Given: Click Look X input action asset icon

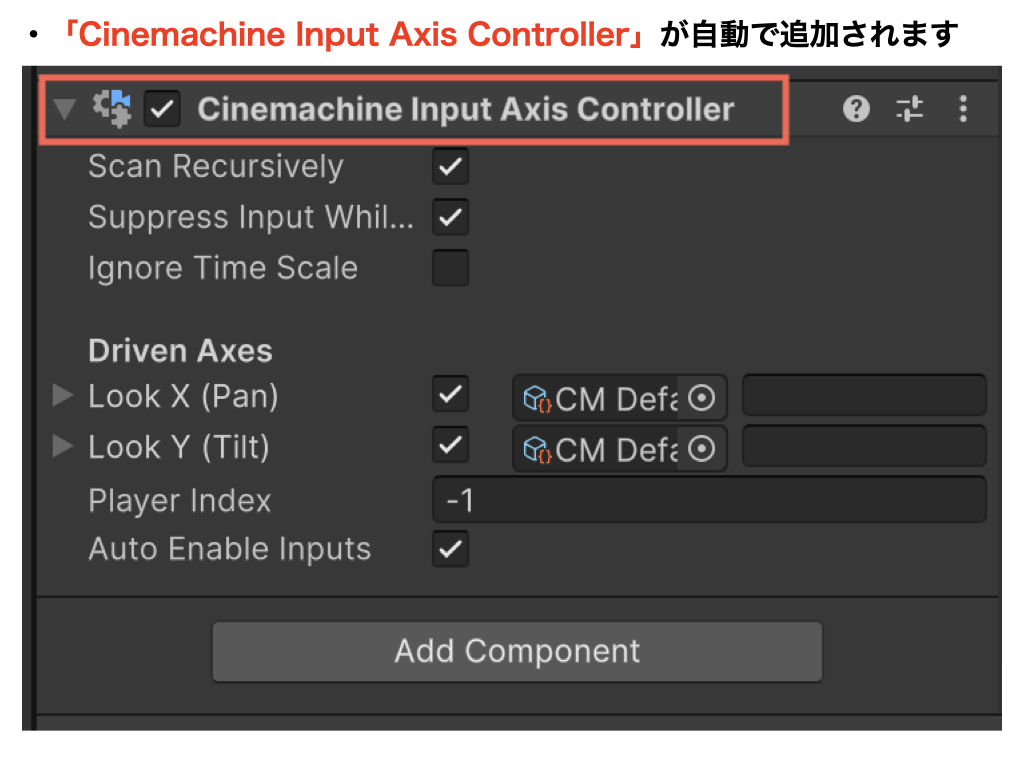Looking at the screenshot, I should 538,398.
